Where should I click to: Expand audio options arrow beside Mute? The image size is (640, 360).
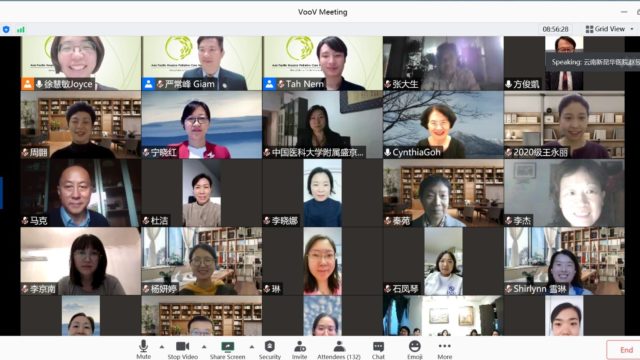162,347
